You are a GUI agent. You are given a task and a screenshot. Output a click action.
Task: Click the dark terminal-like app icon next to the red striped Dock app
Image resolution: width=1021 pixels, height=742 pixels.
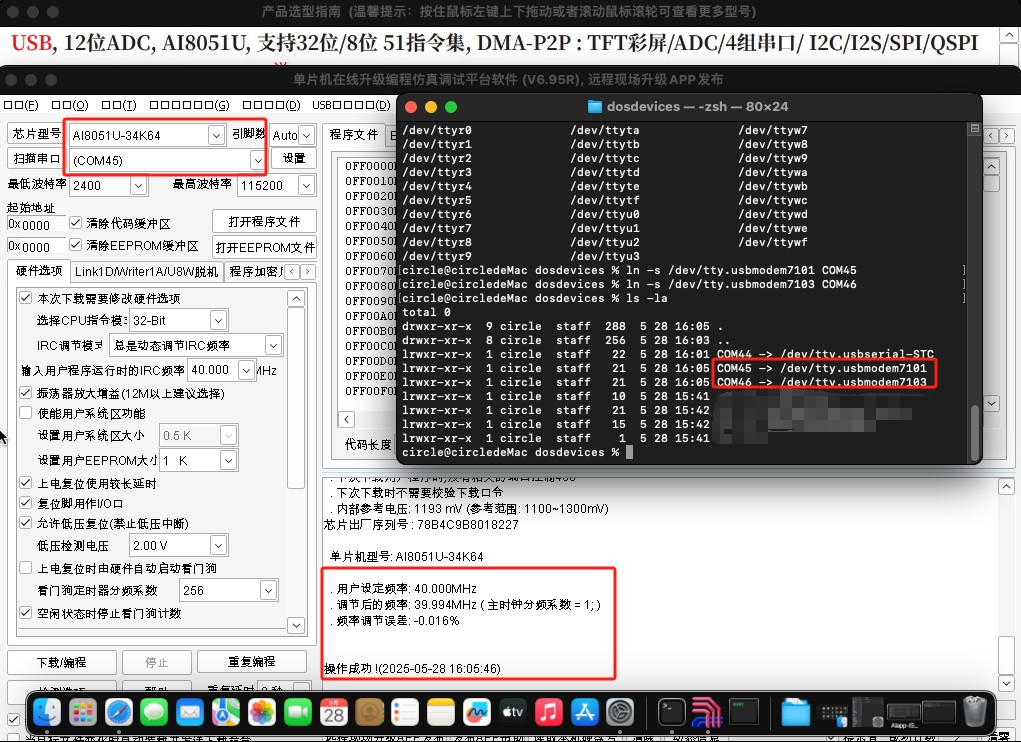pyautogui.click(x=743, y=712)
